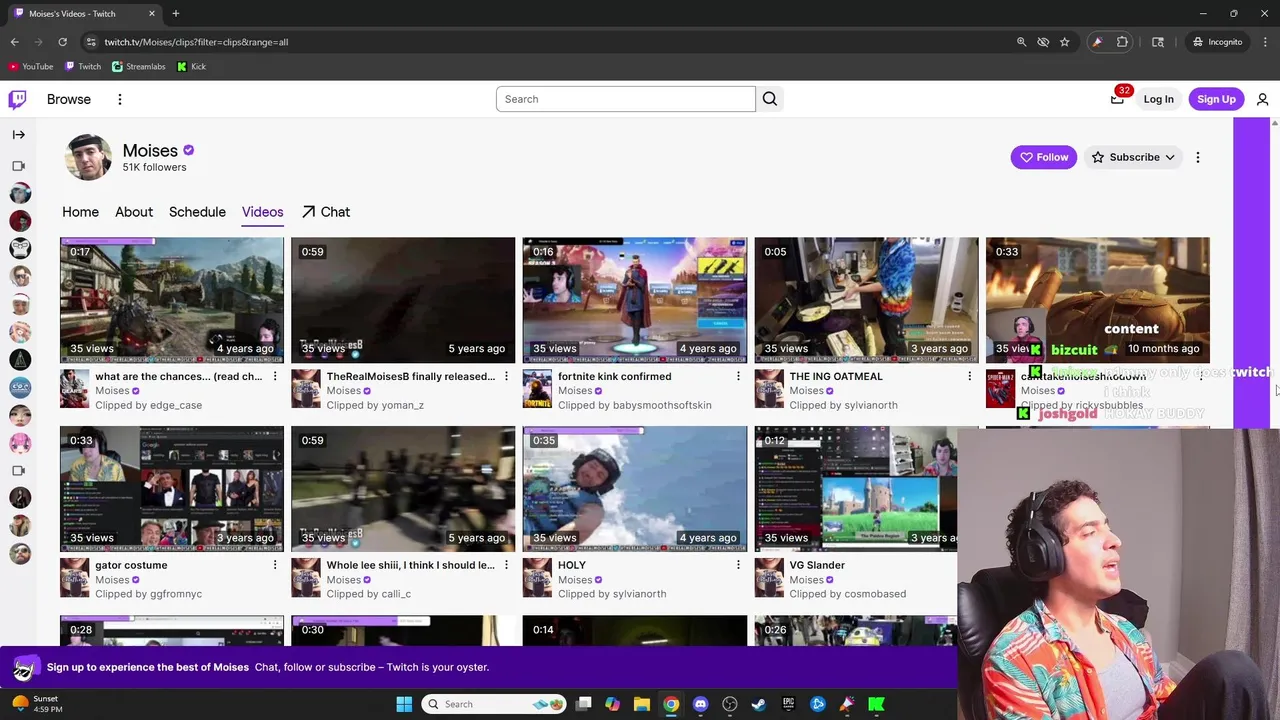Viewport: 1280px width, 720px height.
Task: Open the Twitch bookmark
Action: 83,66
